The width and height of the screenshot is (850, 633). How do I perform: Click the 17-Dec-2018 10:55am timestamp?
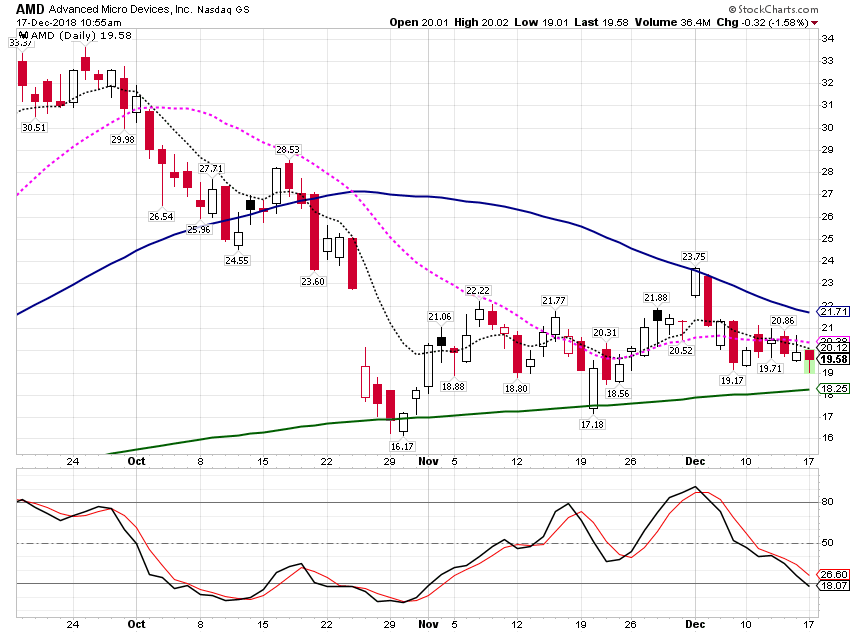coord(69,23)
